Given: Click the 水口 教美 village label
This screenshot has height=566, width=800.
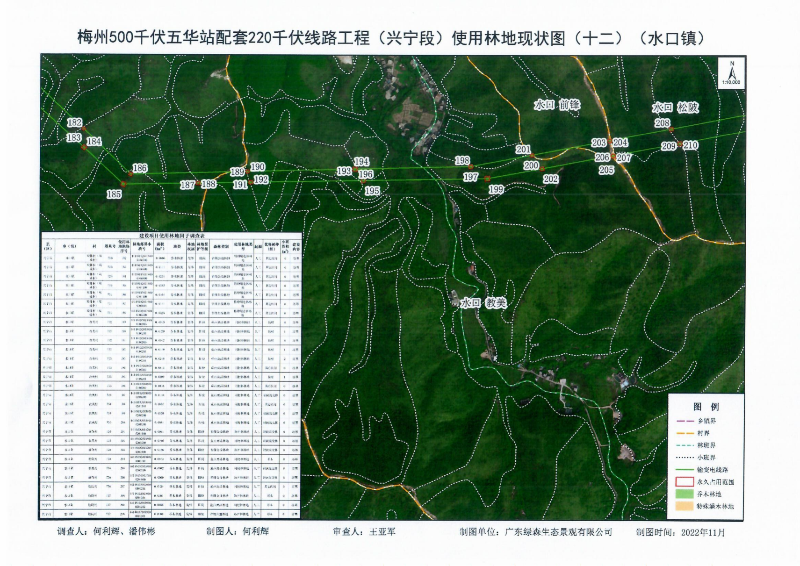Looking at the screenshot, I should click(x=483, y=303).
